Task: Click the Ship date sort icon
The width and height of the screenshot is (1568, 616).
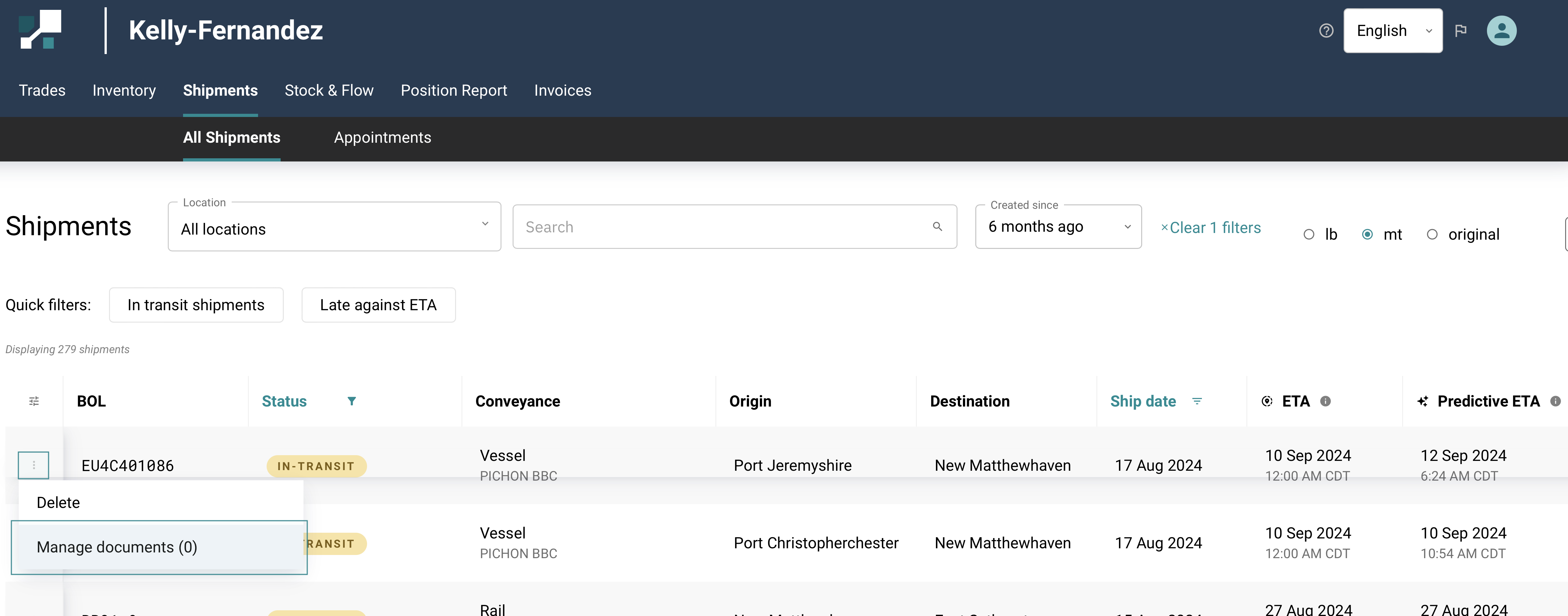Action: click(1197, 401)
